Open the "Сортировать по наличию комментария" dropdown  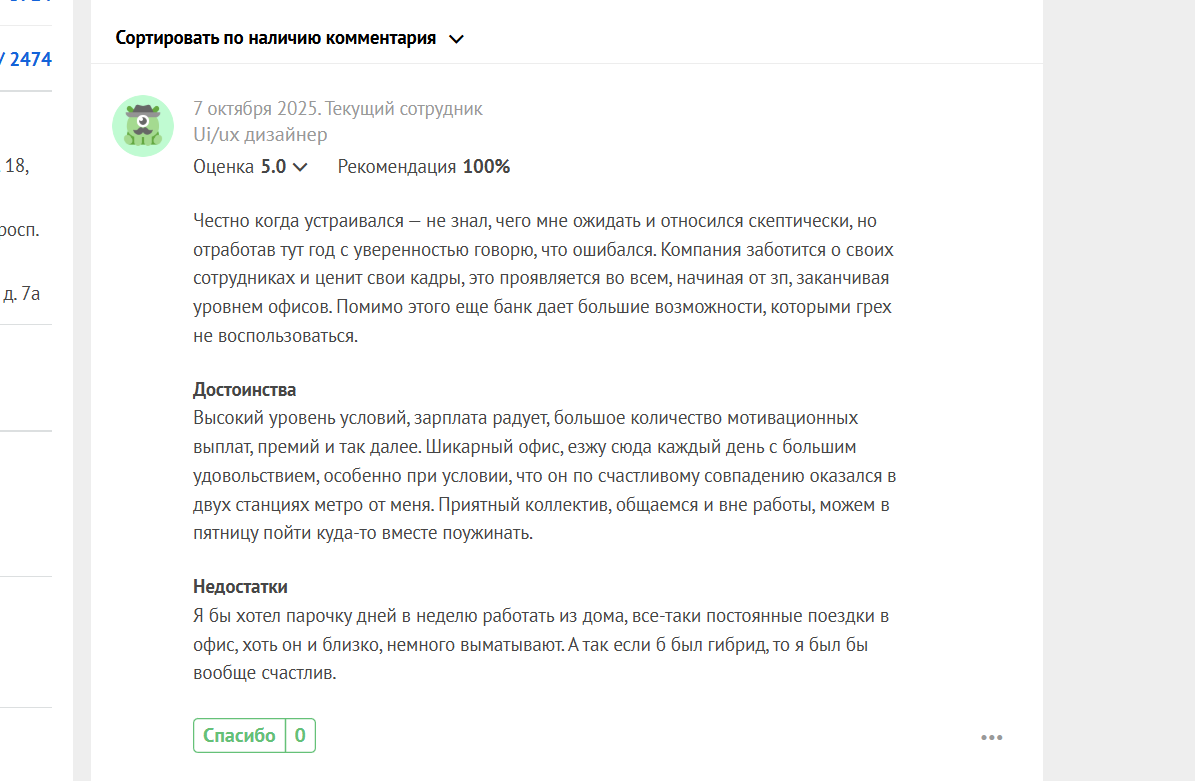[x=276, y=39]
